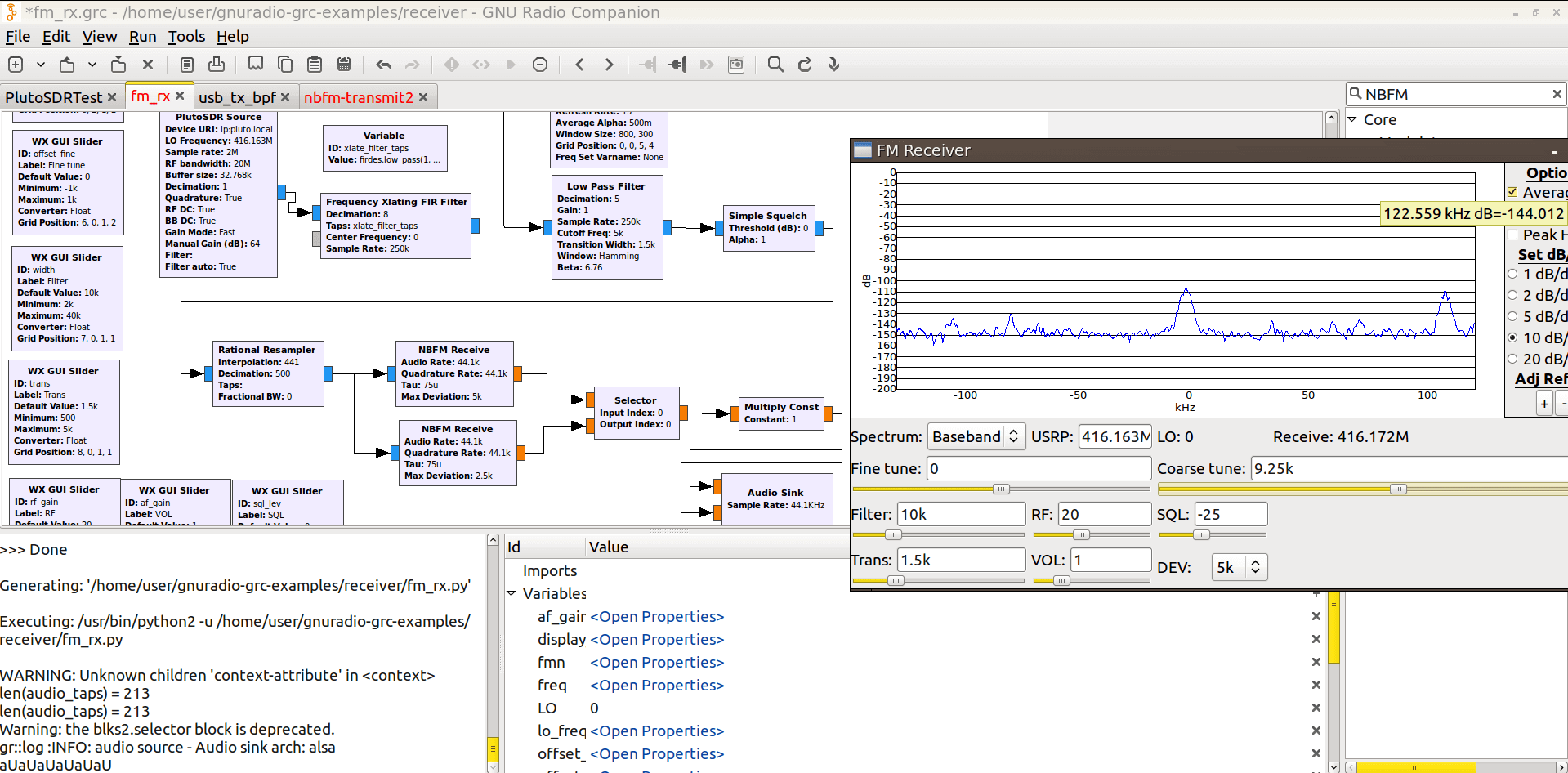Viewport: 1568px width, 773px height.
Task: Click the reload blocks icon
Action: (805, 65)
